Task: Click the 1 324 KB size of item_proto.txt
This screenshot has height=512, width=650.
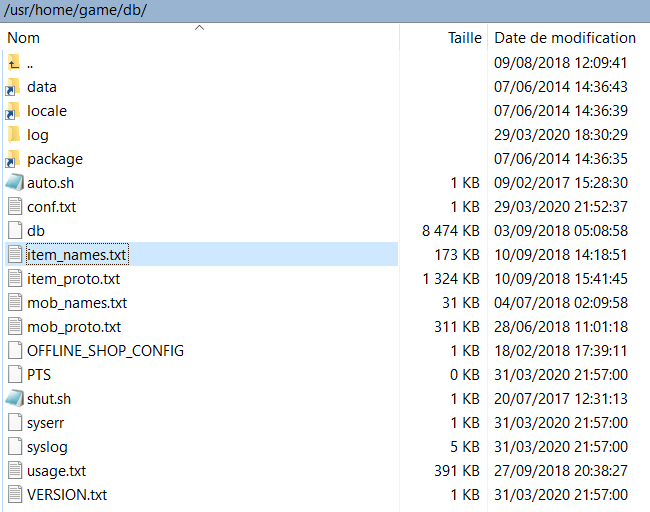Action: [451, 279]
